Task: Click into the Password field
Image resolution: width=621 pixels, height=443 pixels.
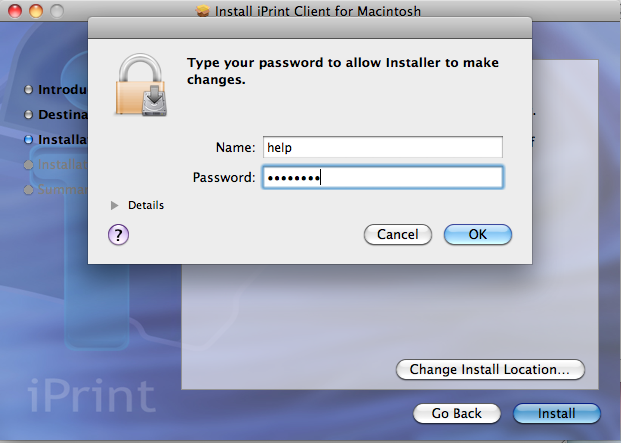Action: coord(381,178)
